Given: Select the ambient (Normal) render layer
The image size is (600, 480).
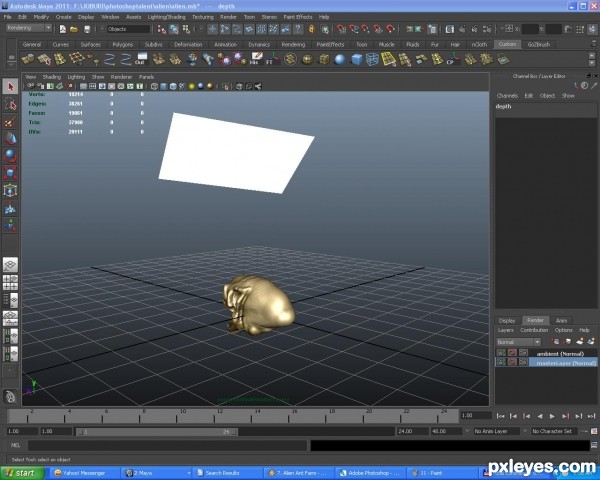Looking at the screenshot, I should point(562,353).
